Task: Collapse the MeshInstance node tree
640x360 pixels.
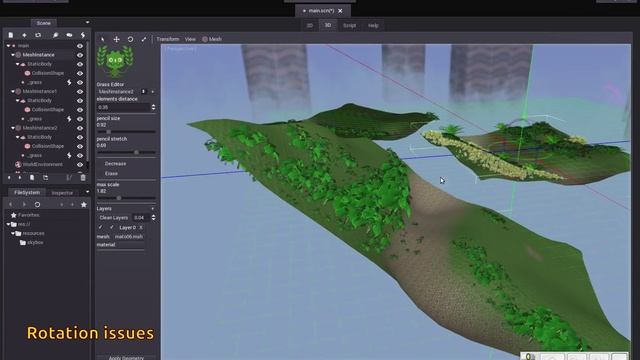Action: tap(13, 55)
